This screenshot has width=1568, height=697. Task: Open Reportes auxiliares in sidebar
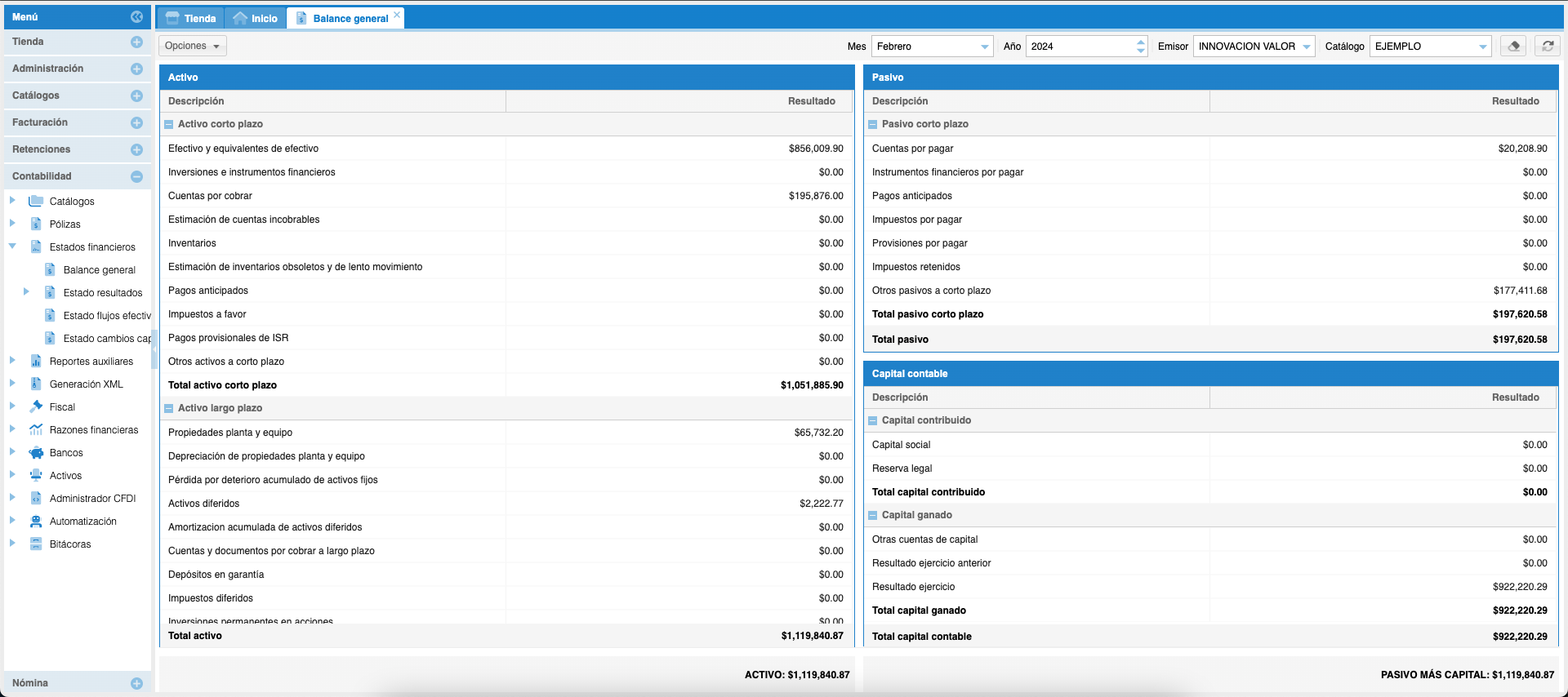pos(91,362)
